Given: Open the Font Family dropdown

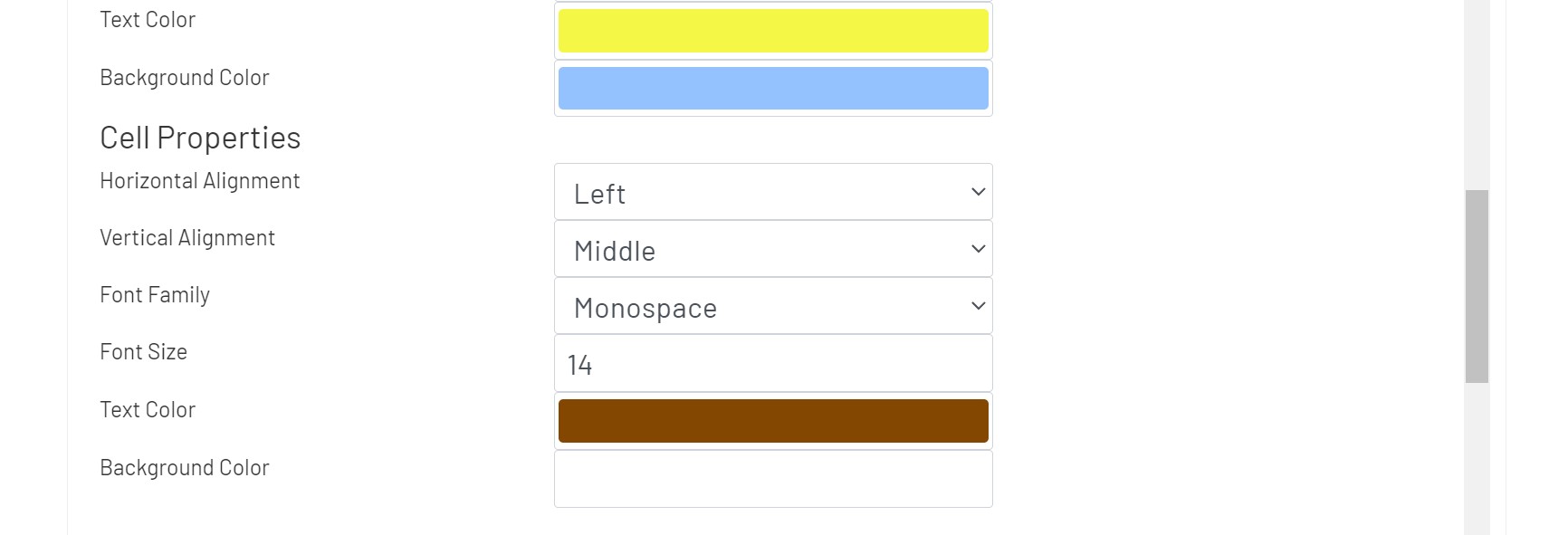Looking at the screenshot, I should coord(773,306).
